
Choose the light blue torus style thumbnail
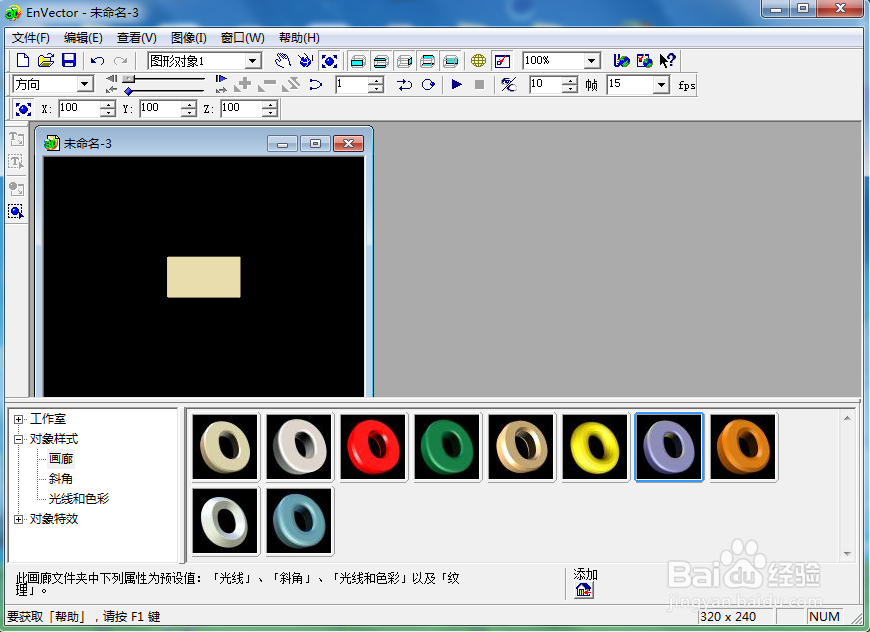pos(300,521)
